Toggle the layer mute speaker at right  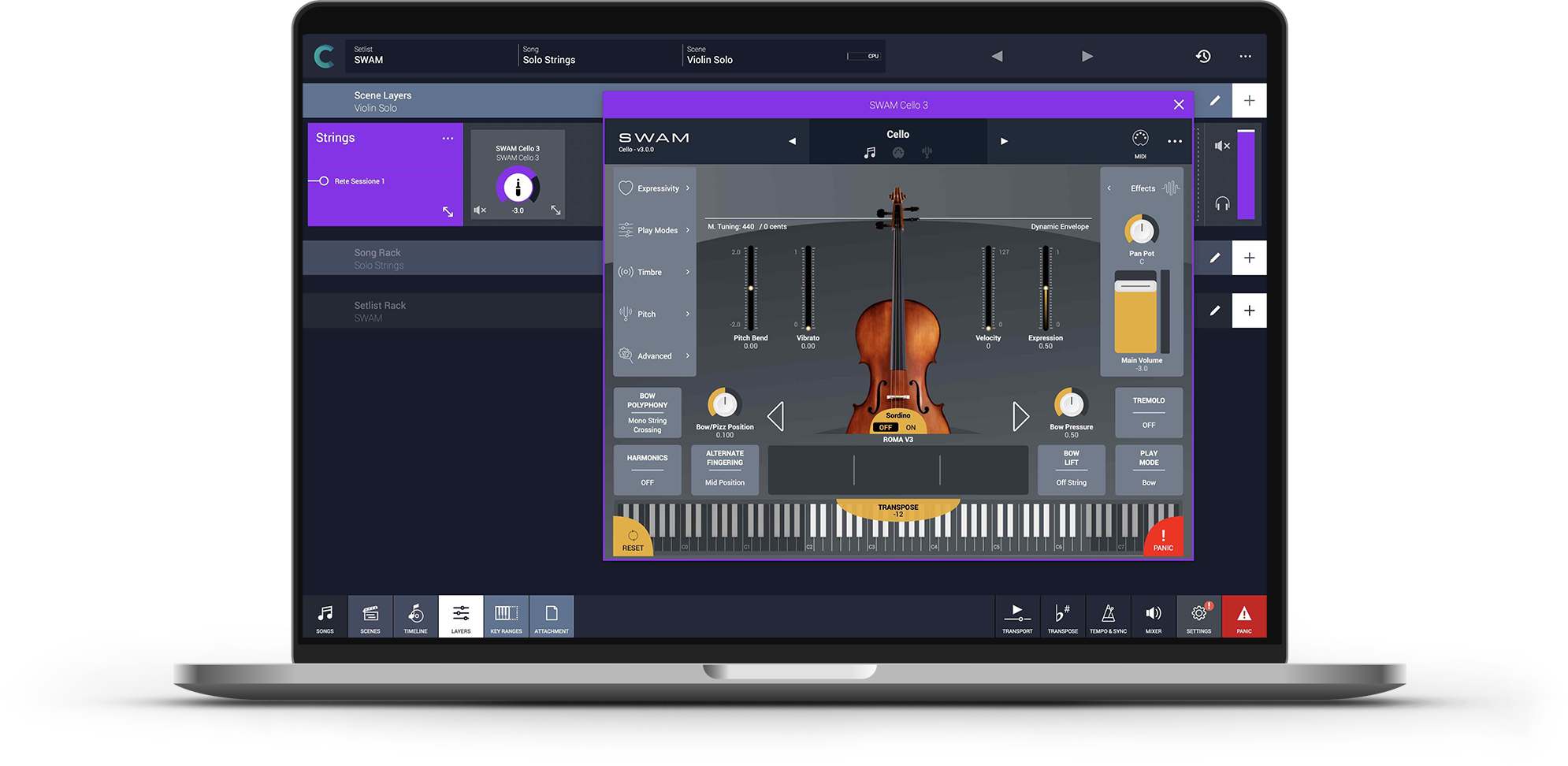tap(1222, 146)
